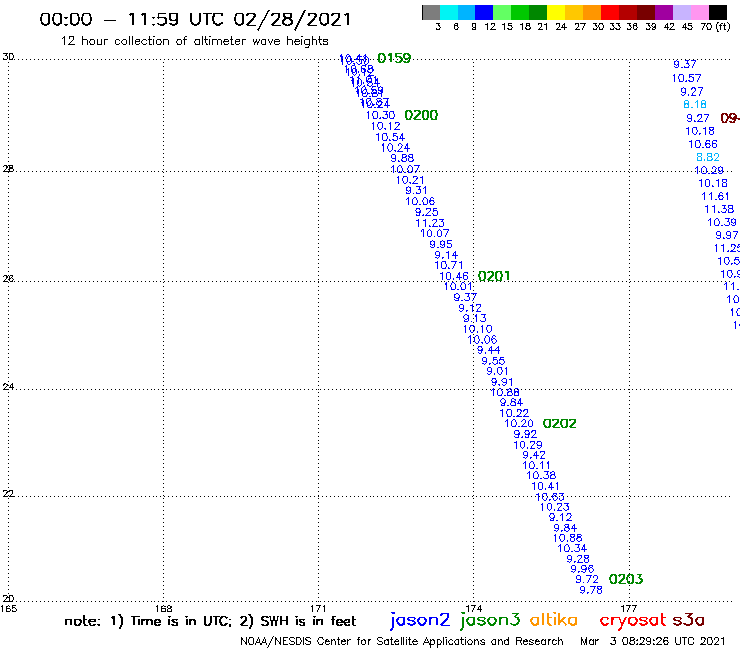Click the longitude axis label 168

tap(164, 608)
